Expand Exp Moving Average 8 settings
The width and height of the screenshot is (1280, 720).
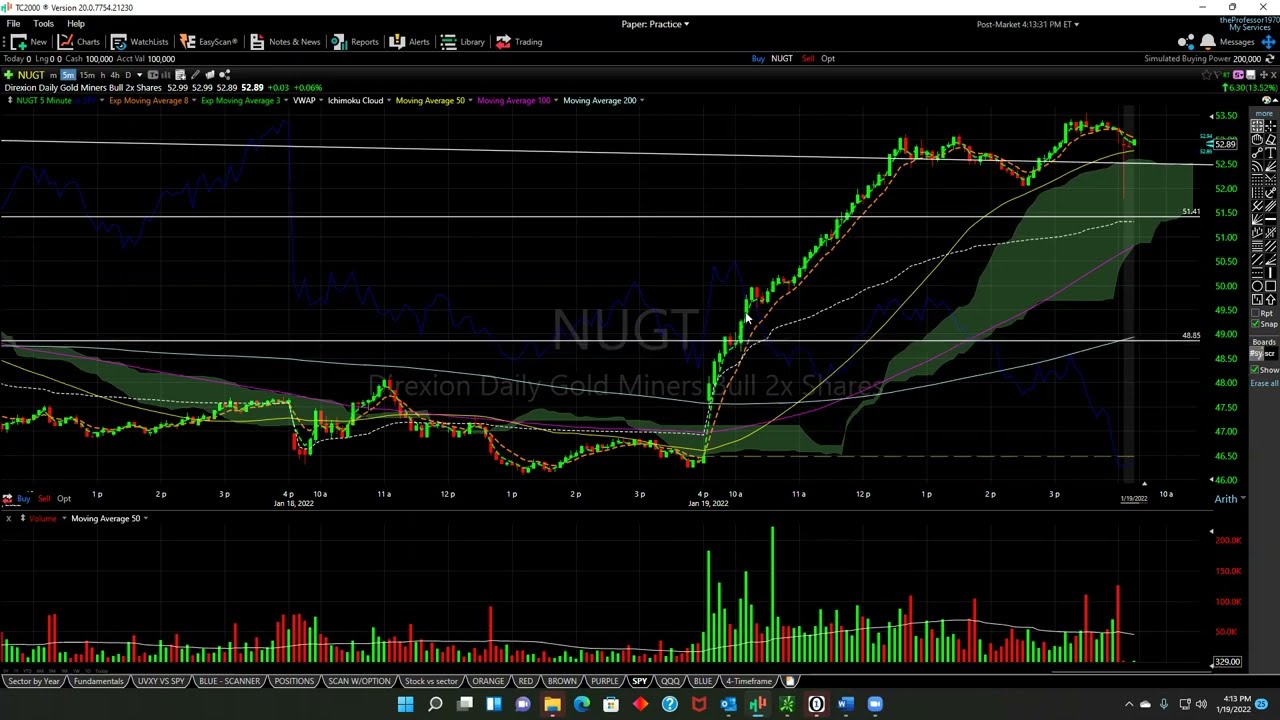pyautogui.click(x=194, y=100)
